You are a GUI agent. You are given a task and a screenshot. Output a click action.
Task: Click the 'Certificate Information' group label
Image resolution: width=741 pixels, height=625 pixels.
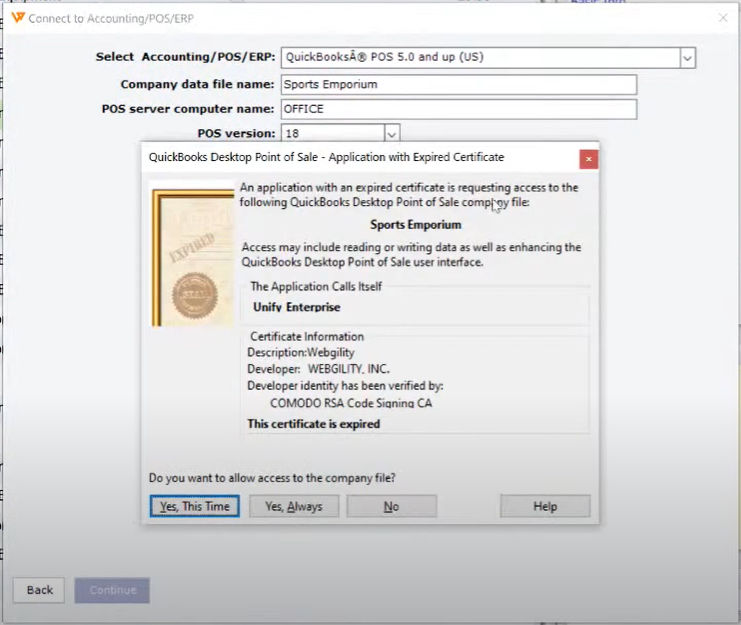307,336
